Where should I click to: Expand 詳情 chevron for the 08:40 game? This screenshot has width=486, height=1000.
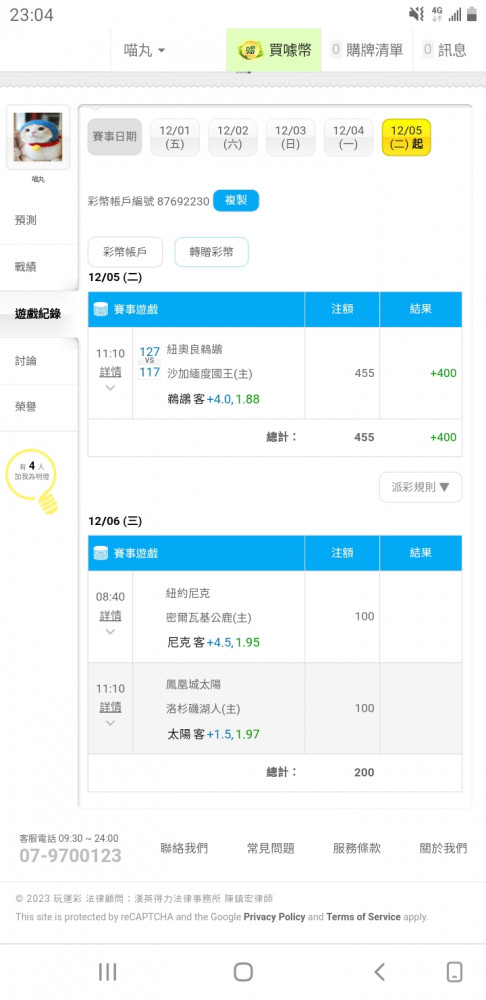point(110,632)
